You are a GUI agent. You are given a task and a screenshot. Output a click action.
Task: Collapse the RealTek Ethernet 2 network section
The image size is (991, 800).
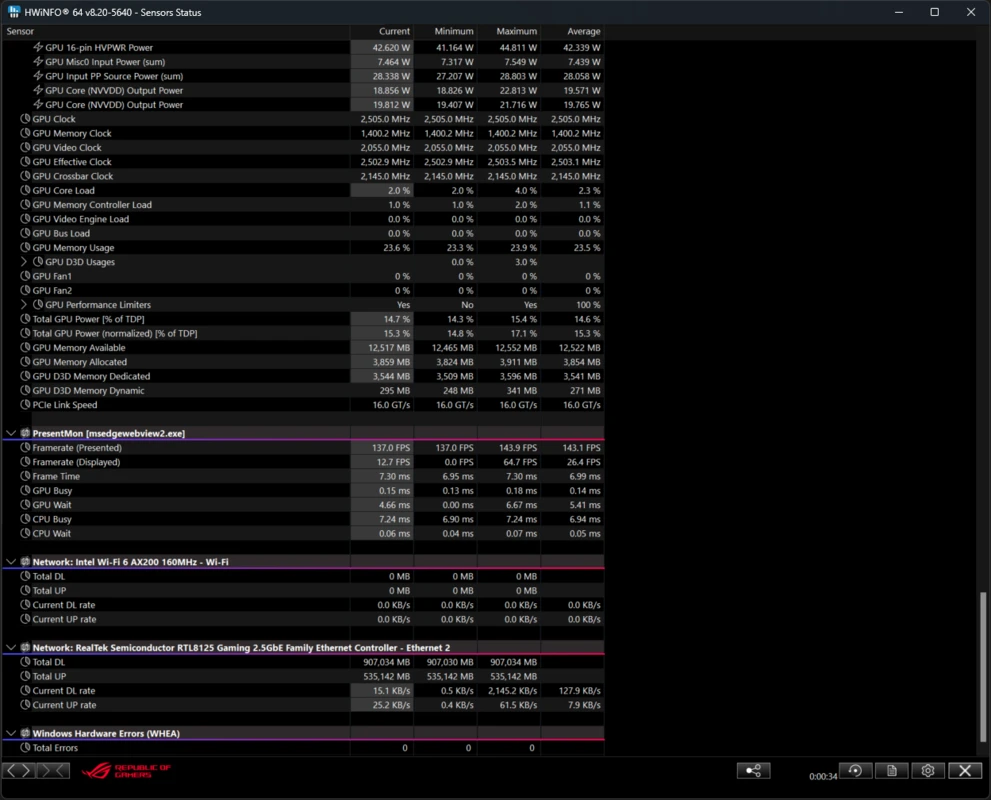(x=11, y=648)
